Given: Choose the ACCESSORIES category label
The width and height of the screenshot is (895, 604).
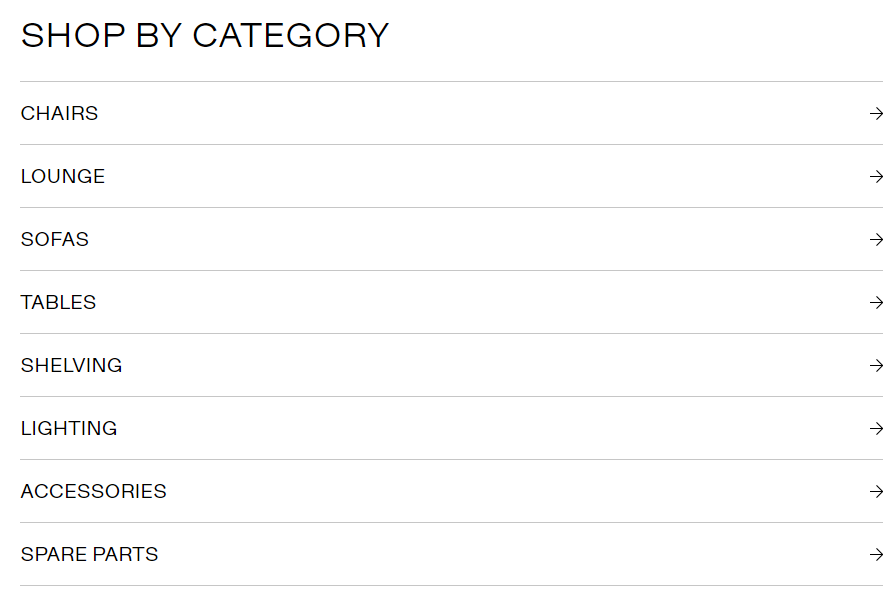Looking at the screenshot, I should tap(93, 492).
